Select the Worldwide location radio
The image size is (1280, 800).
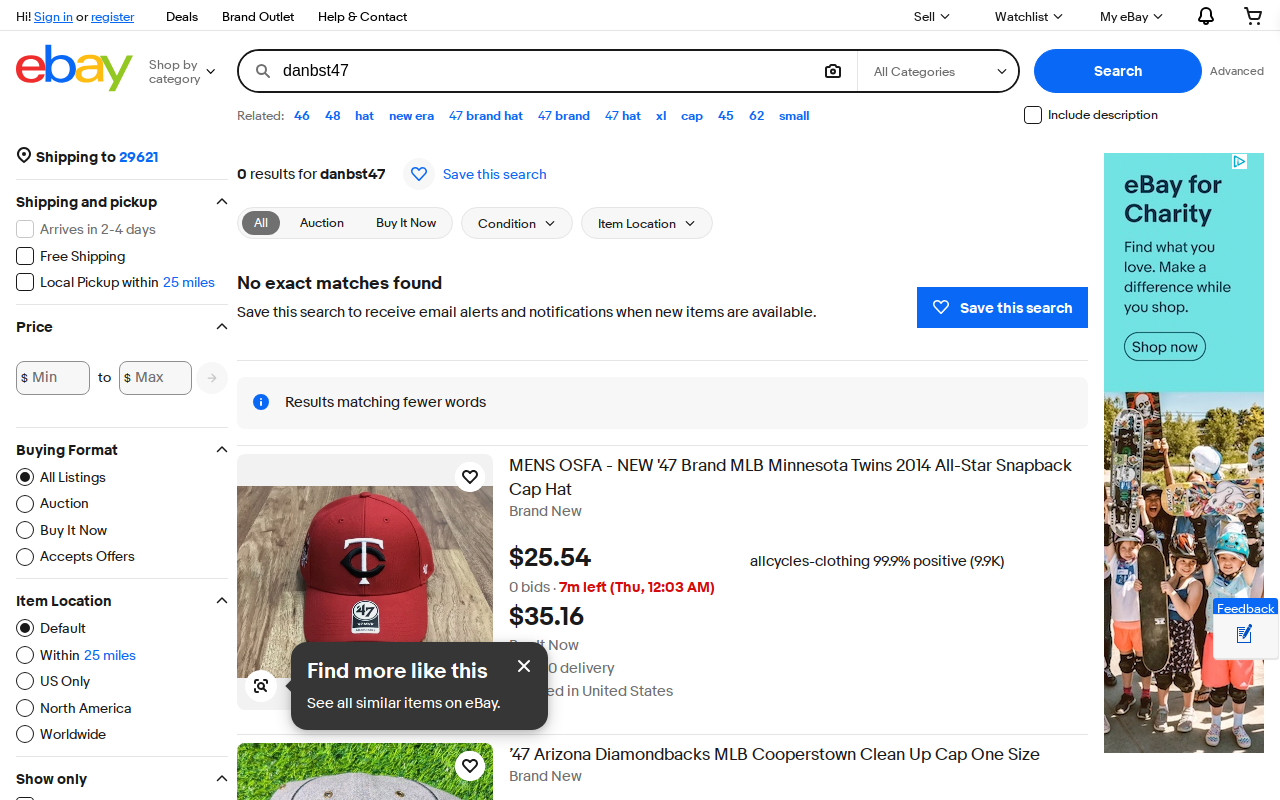(25, 734)
